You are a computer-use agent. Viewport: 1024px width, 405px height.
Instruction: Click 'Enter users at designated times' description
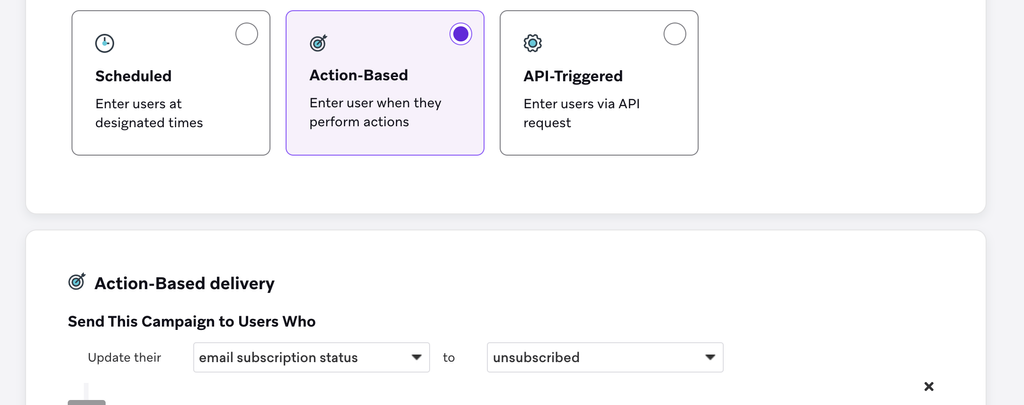point(149,113)
